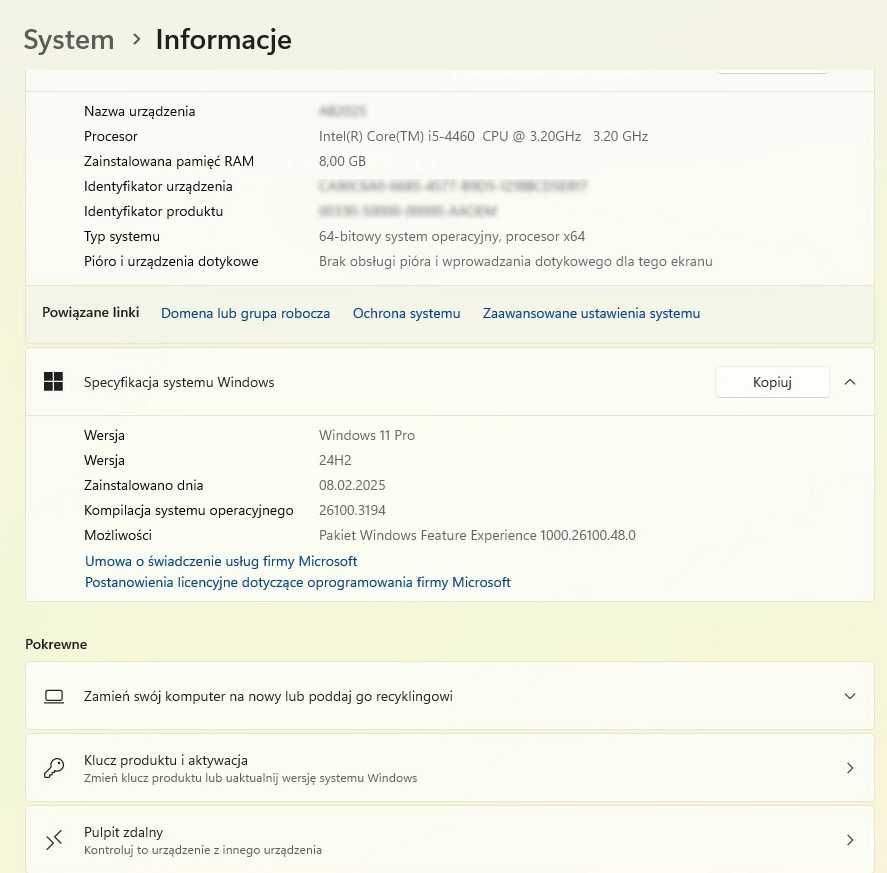This screenshot has height=873, width=887.
Task: Click Kontroluj to urządzenie z innego urządzenia subtitle
Action: pos(203,850)
